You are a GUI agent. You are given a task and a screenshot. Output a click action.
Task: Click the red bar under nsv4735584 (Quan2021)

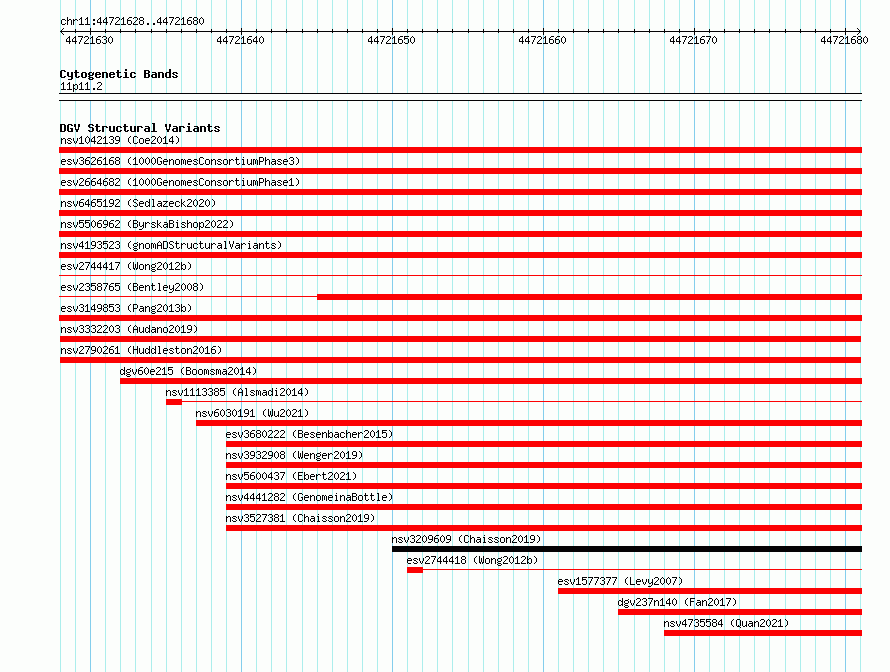pyautogui.click(x=763, y=633)
